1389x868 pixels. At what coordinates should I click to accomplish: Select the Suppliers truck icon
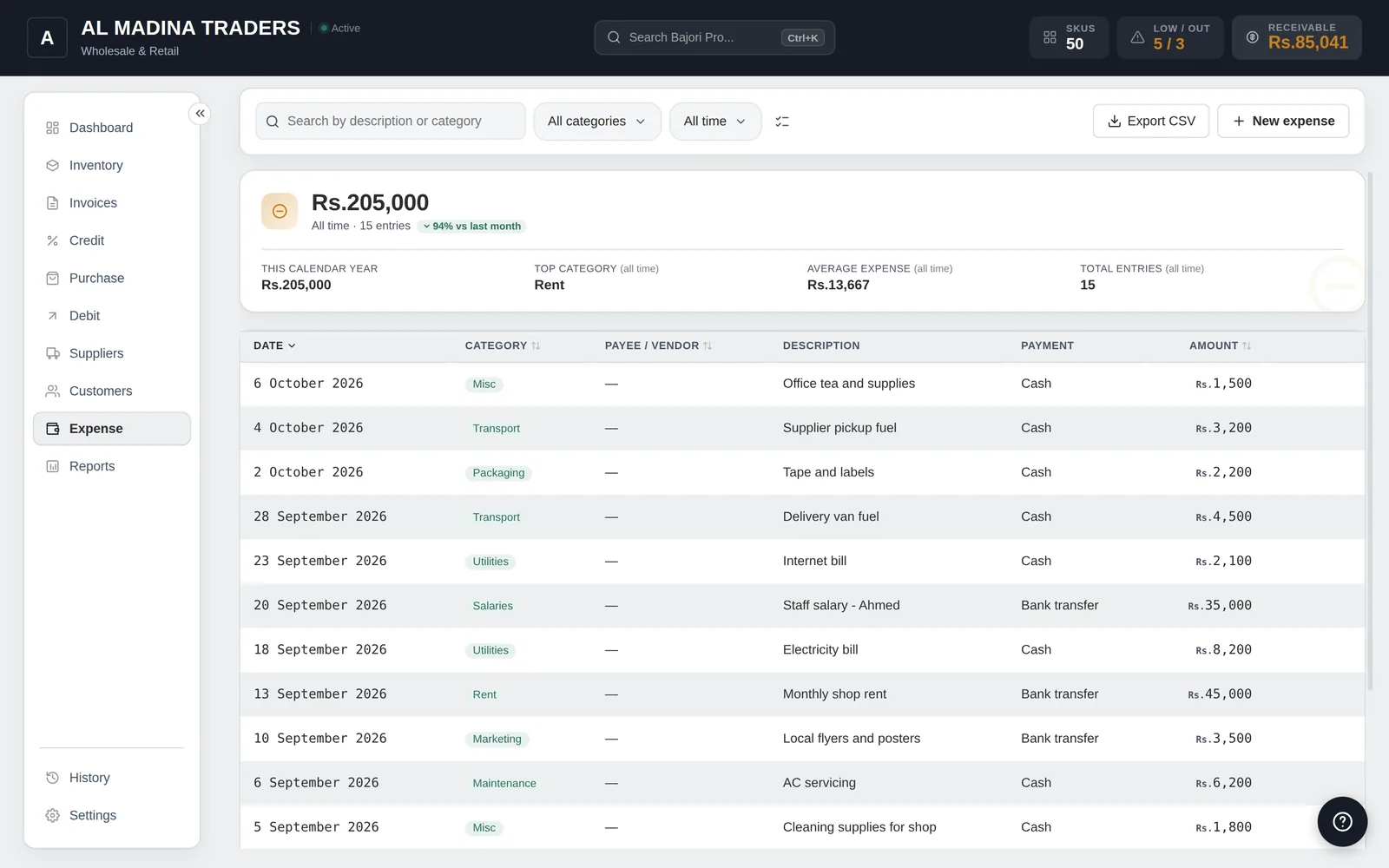click(52, 353)
